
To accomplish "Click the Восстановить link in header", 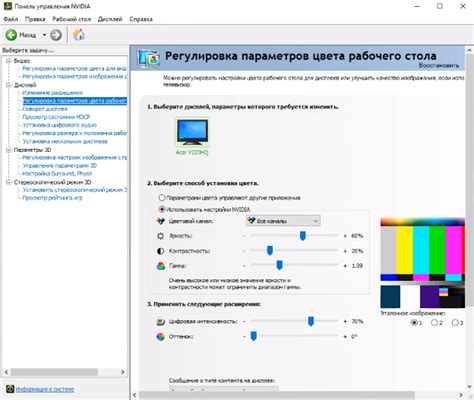I will click(x=439, y=66).
